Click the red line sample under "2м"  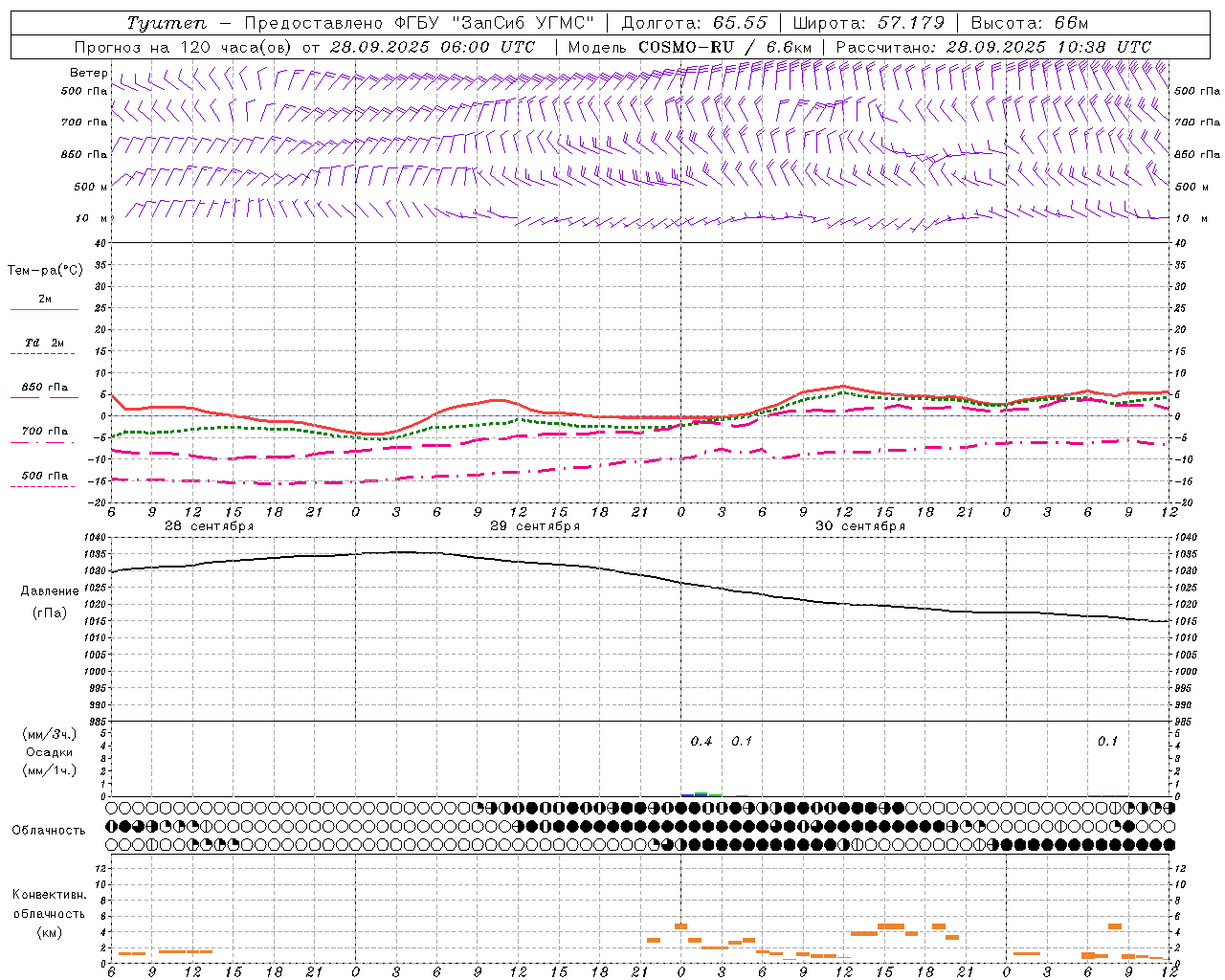pyautogui.click(x=44, y=310)
